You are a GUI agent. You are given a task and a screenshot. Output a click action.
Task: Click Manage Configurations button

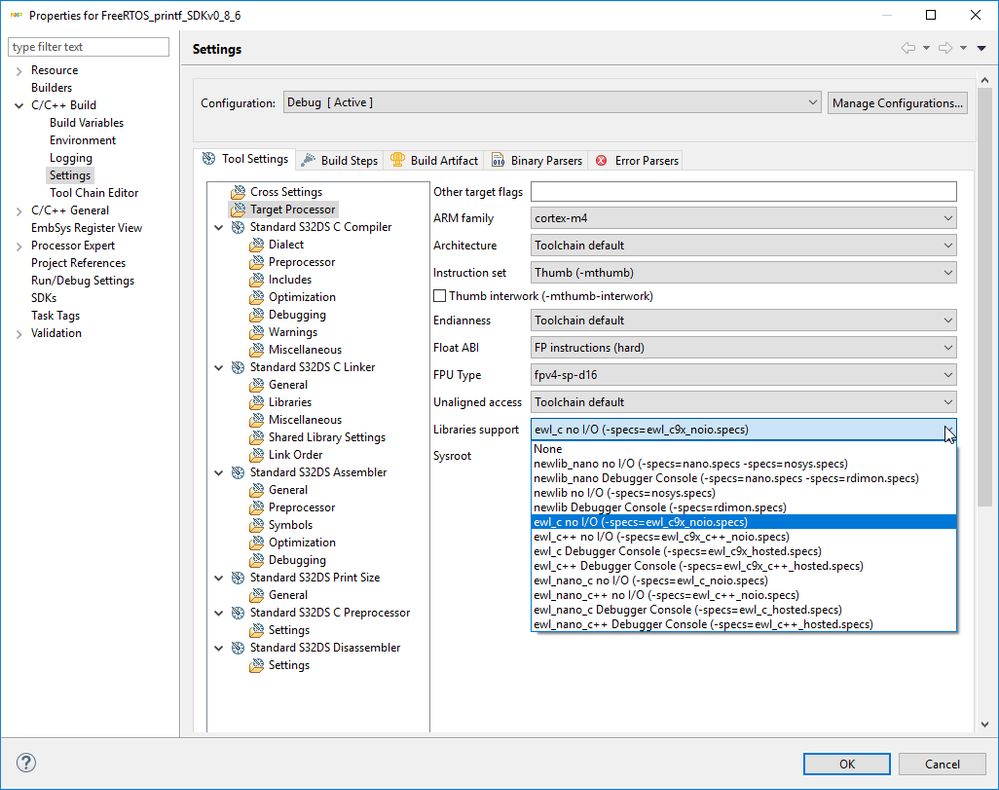(x=897, y=103)
